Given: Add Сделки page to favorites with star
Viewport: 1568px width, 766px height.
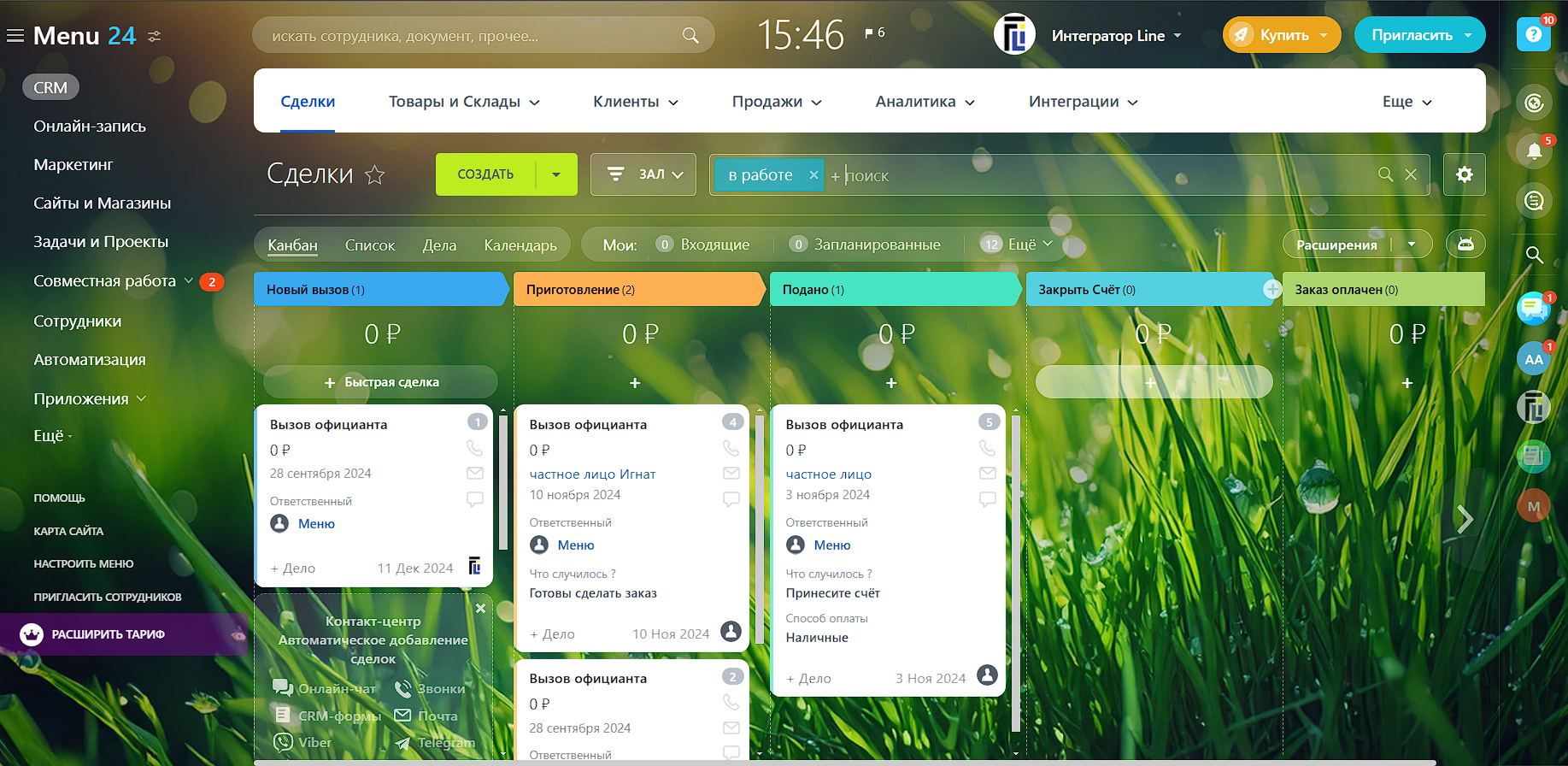Looking at the screenshot, I should pos(374,175).
